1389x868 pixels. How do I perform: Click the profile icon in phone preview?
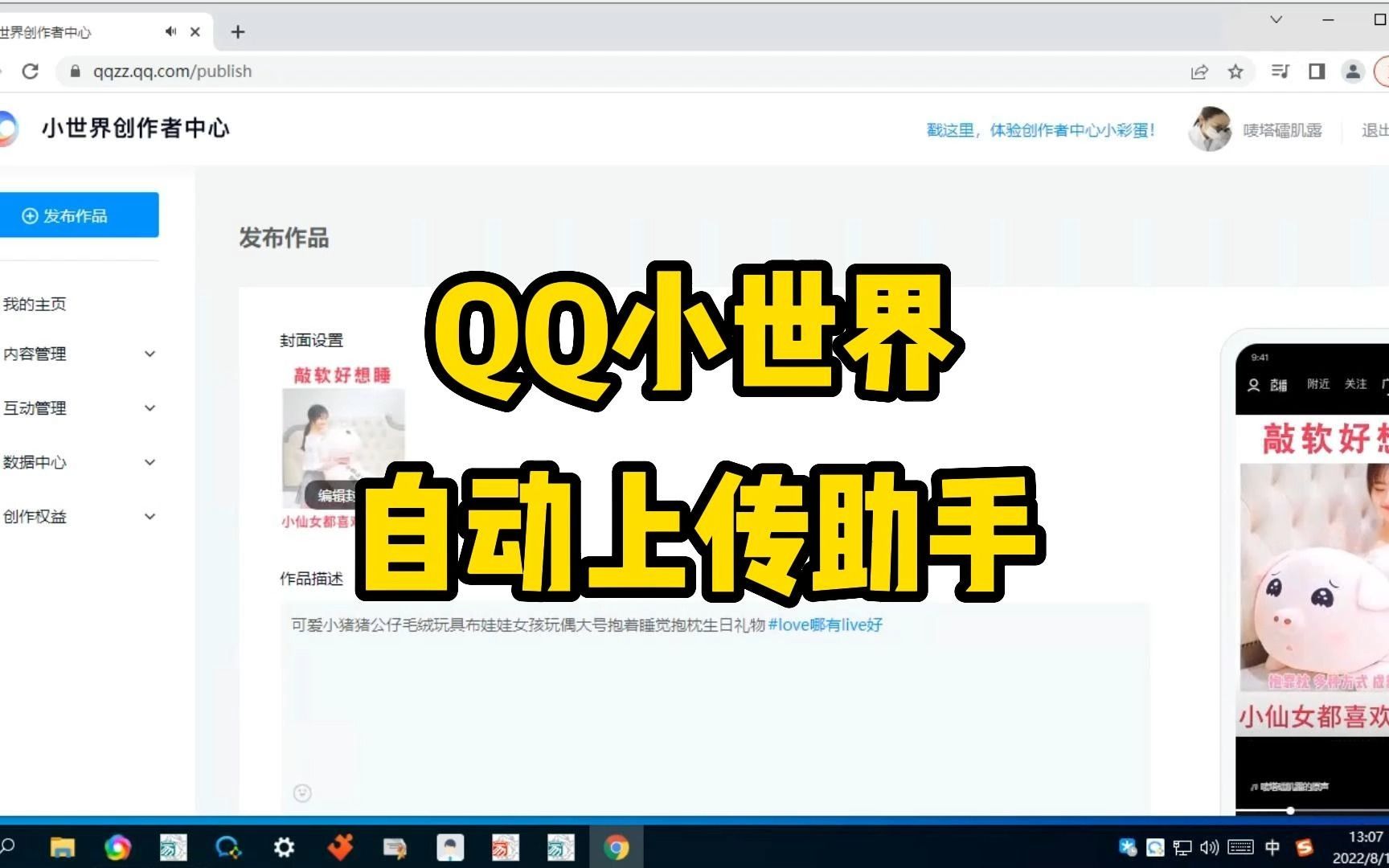[1253, 385]
